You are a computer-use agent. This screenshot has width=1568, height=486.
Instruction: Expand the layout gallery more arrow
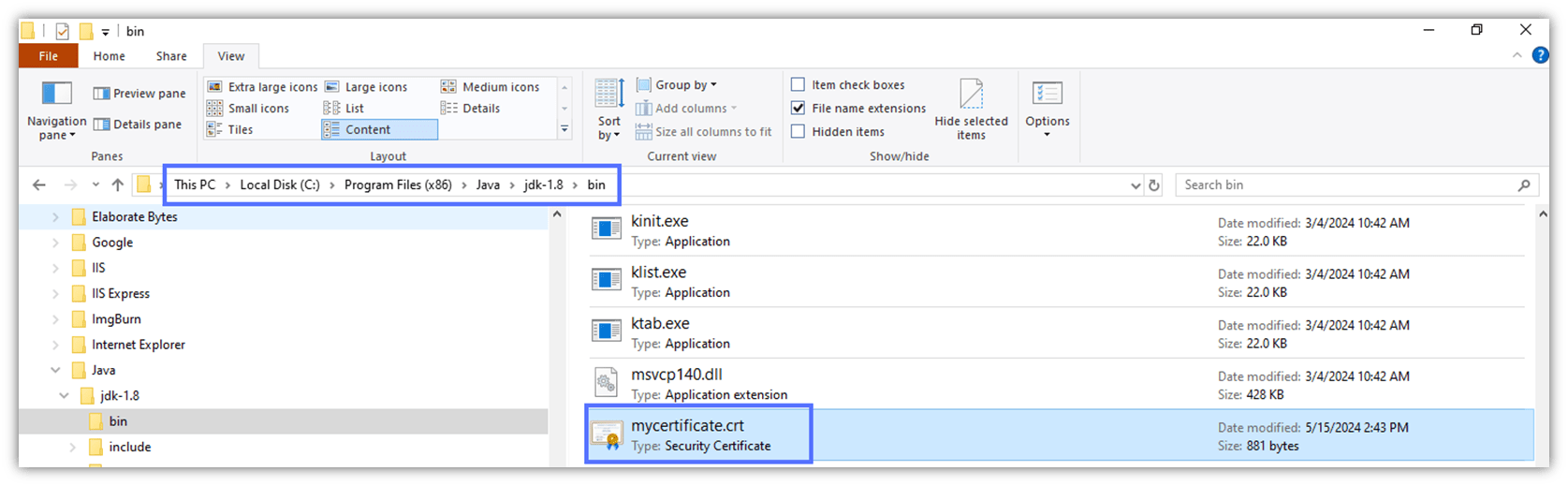click(x=564, y=130)
